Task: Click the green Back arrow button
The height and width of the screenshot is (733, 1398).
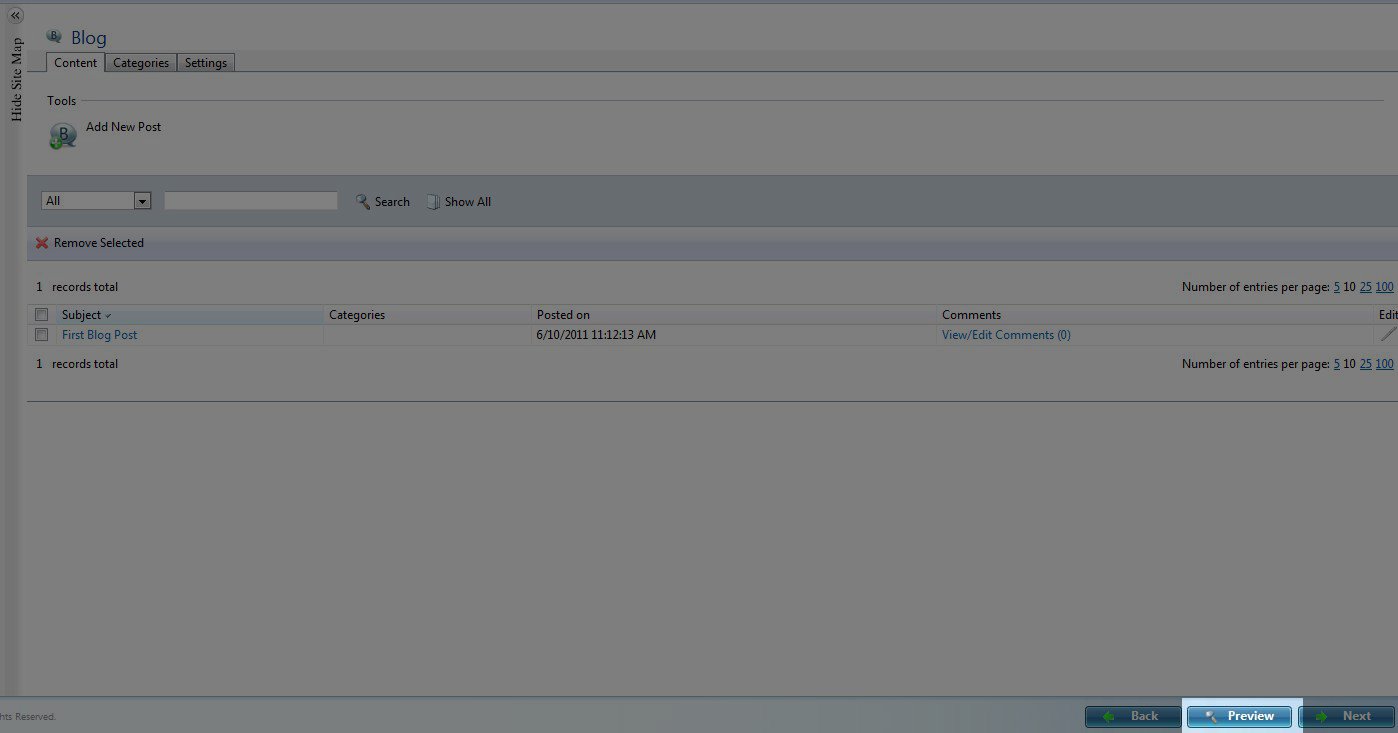Action: click(x=1133, y=716)
